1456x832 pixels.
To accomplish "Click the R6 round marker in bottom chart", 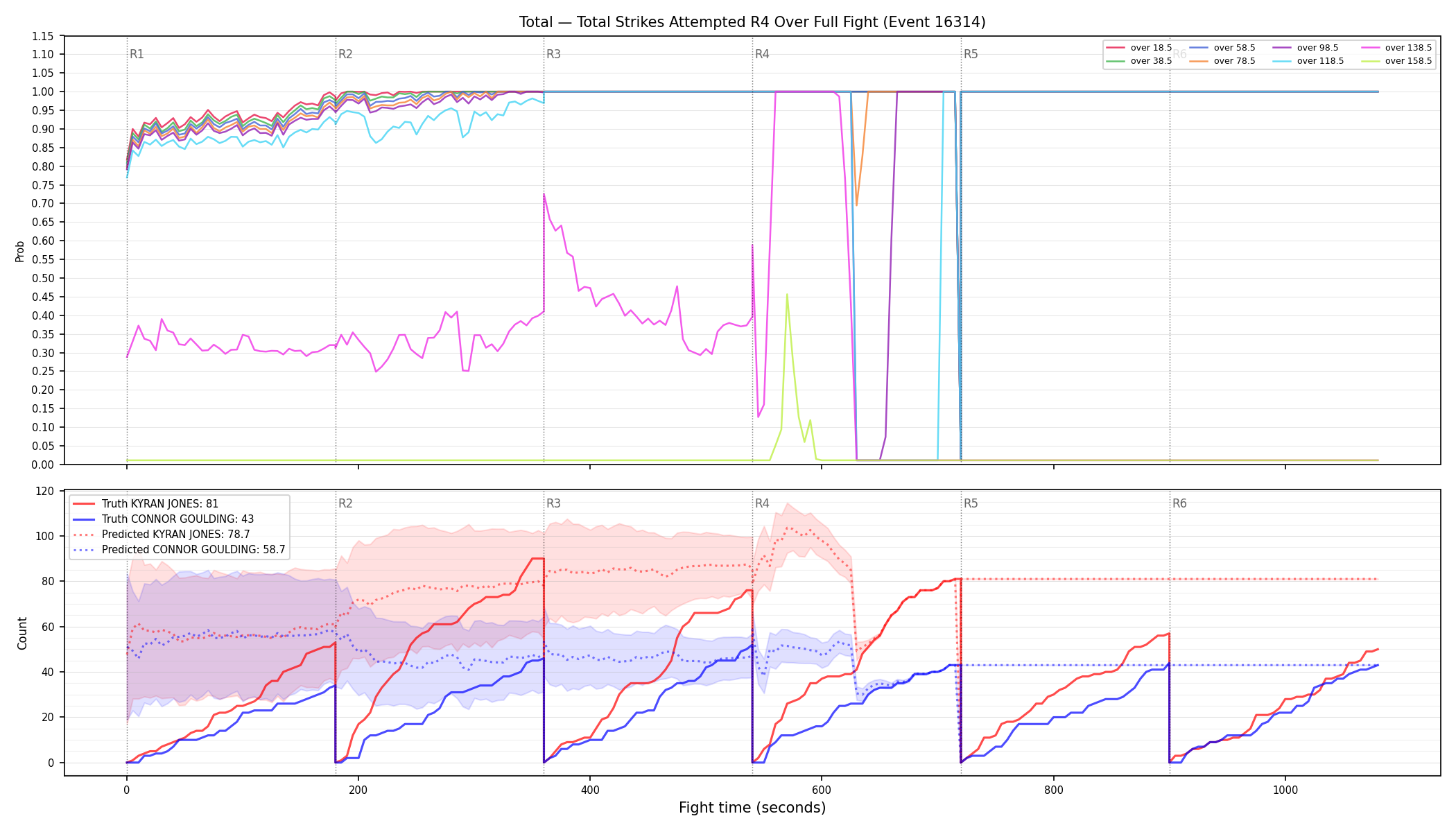I will pos(1179,503).
